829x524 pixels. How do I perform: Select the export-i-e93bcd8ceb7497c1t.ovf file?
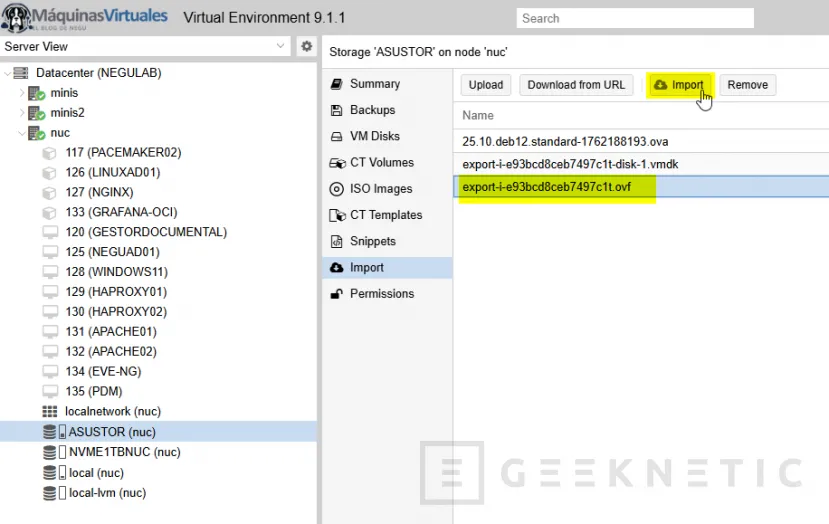point(641,187)
